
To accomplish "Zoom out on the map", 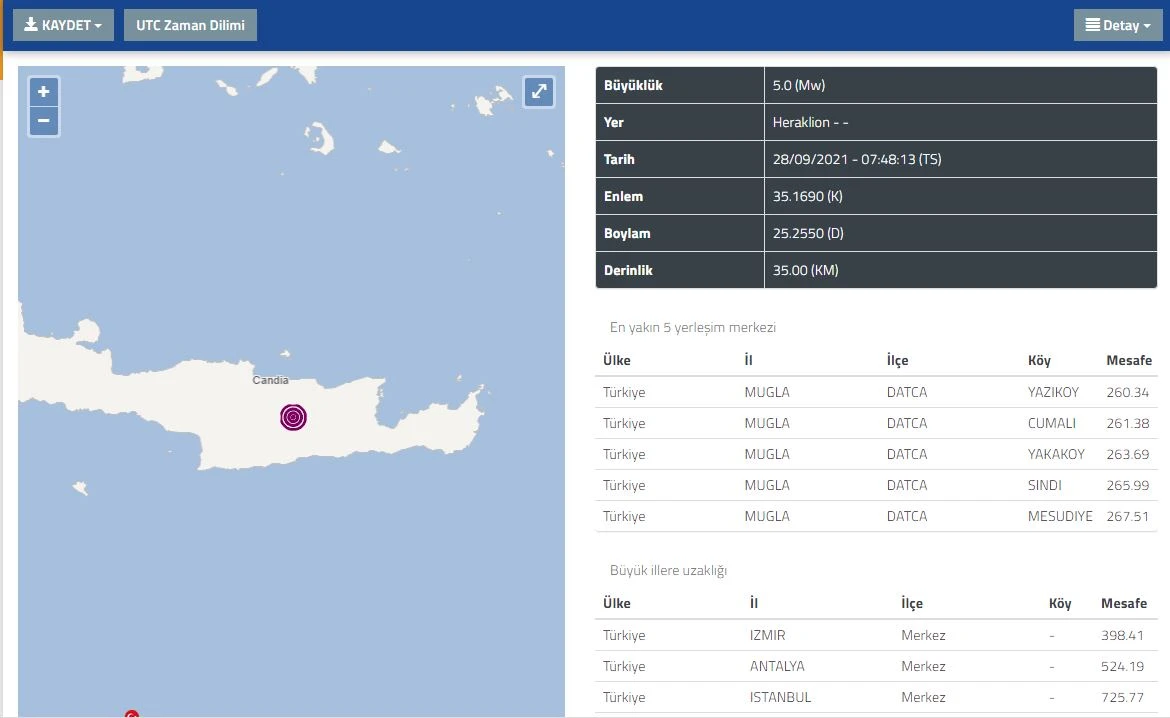I will 43,122.
